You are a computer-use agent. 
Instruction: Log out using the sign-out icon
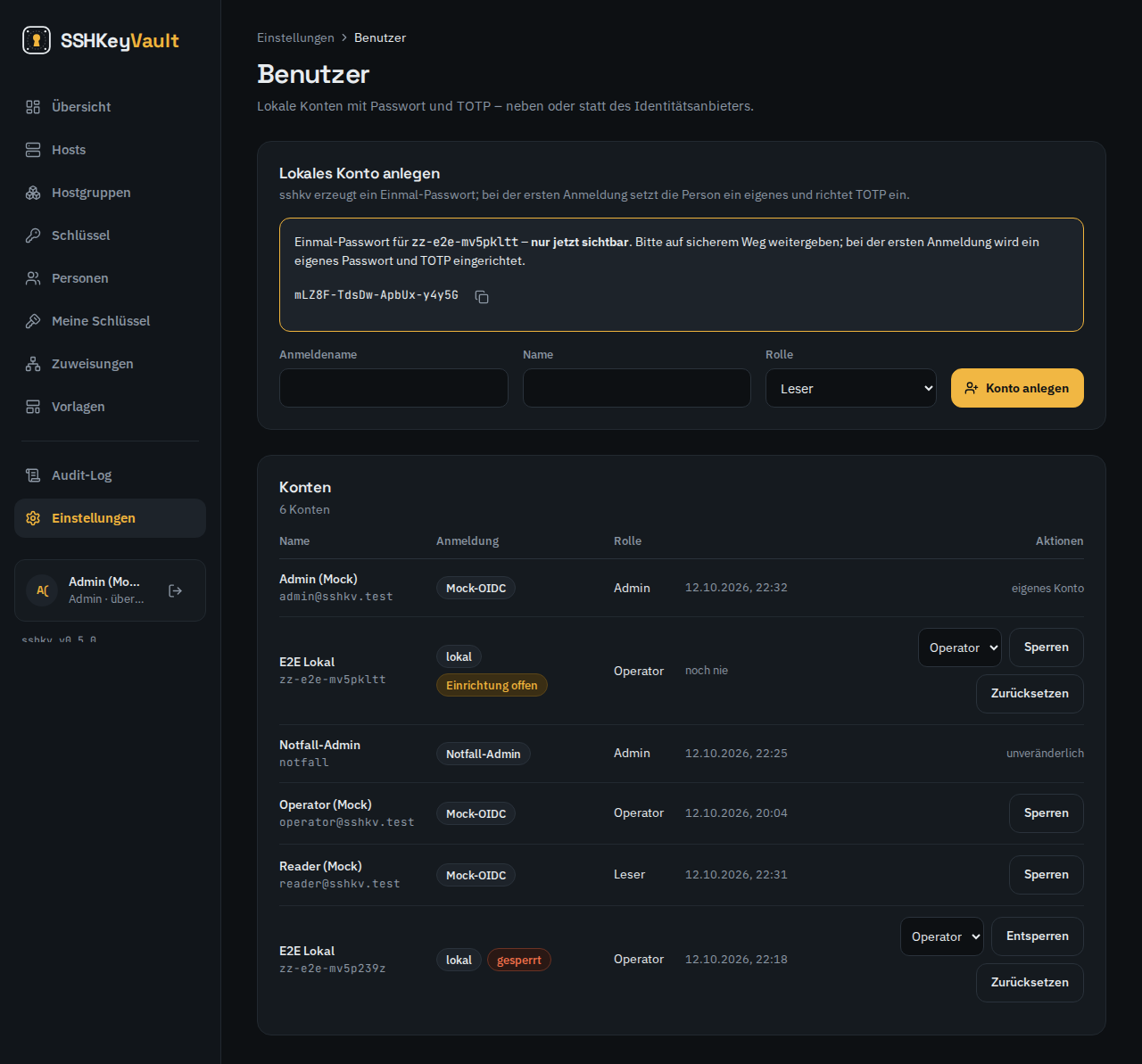tap(176, 590)
